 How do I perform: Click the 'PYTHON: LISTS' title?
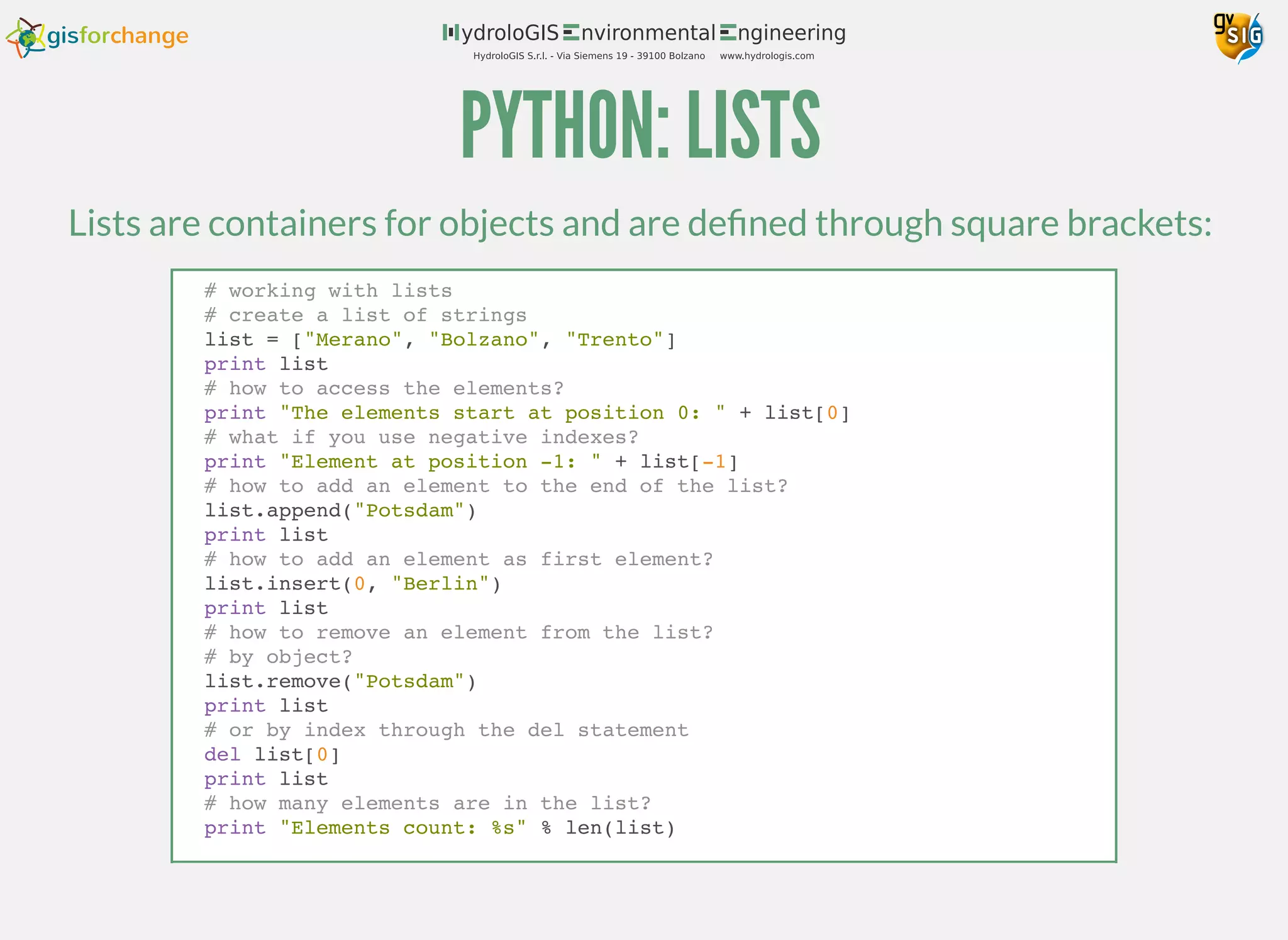tap(641, 124)
